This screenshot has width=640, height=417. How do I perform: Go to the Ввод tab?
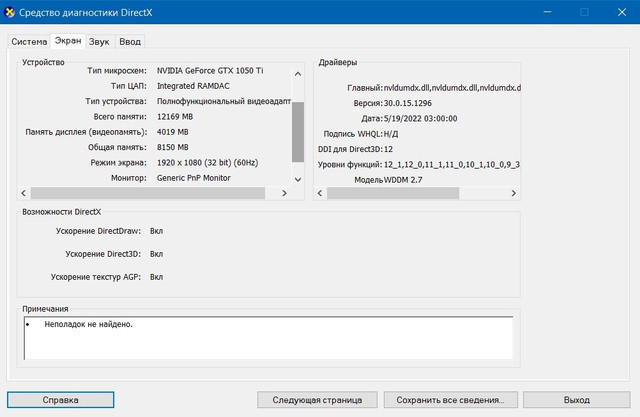click(130, 42)
